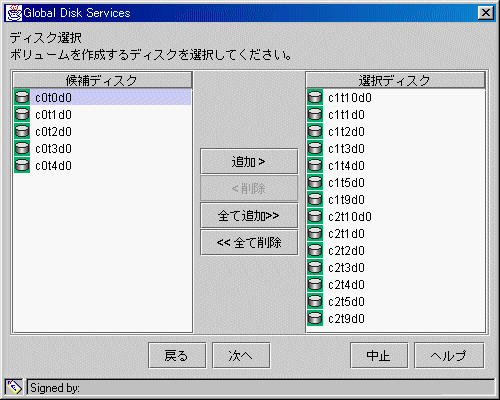Cancel with the 中止 button
500x400 pixels.
(379, 356)
